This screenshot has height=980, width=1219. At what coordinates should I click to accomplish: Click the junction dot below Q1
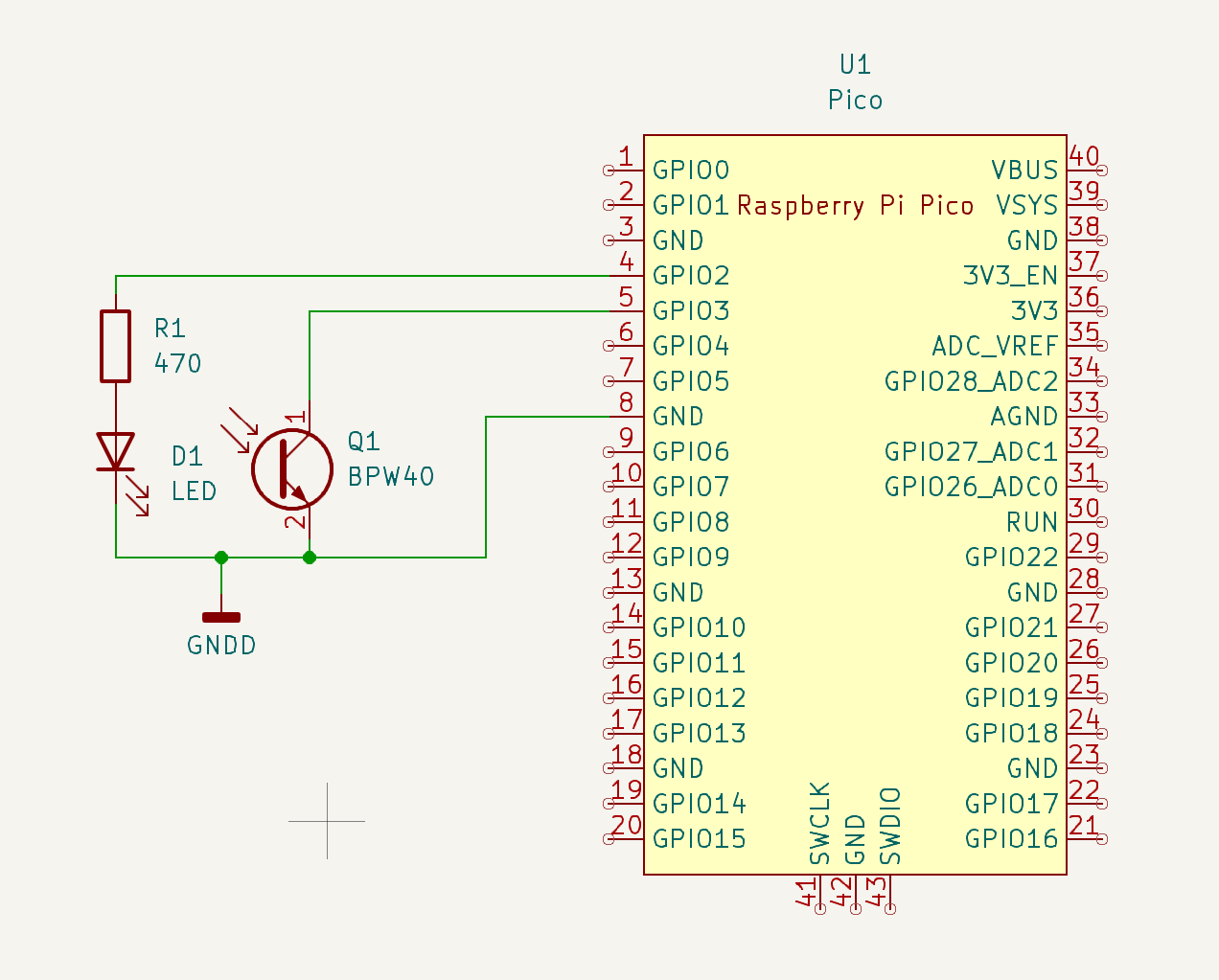(310, 556)
